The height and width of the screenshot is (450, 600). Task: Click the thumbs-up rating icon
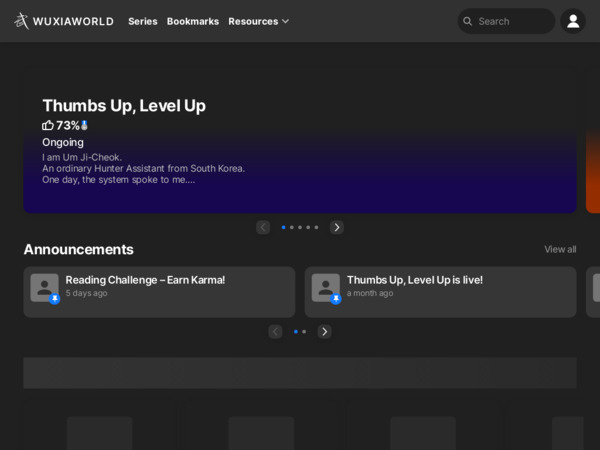[48, 125]
